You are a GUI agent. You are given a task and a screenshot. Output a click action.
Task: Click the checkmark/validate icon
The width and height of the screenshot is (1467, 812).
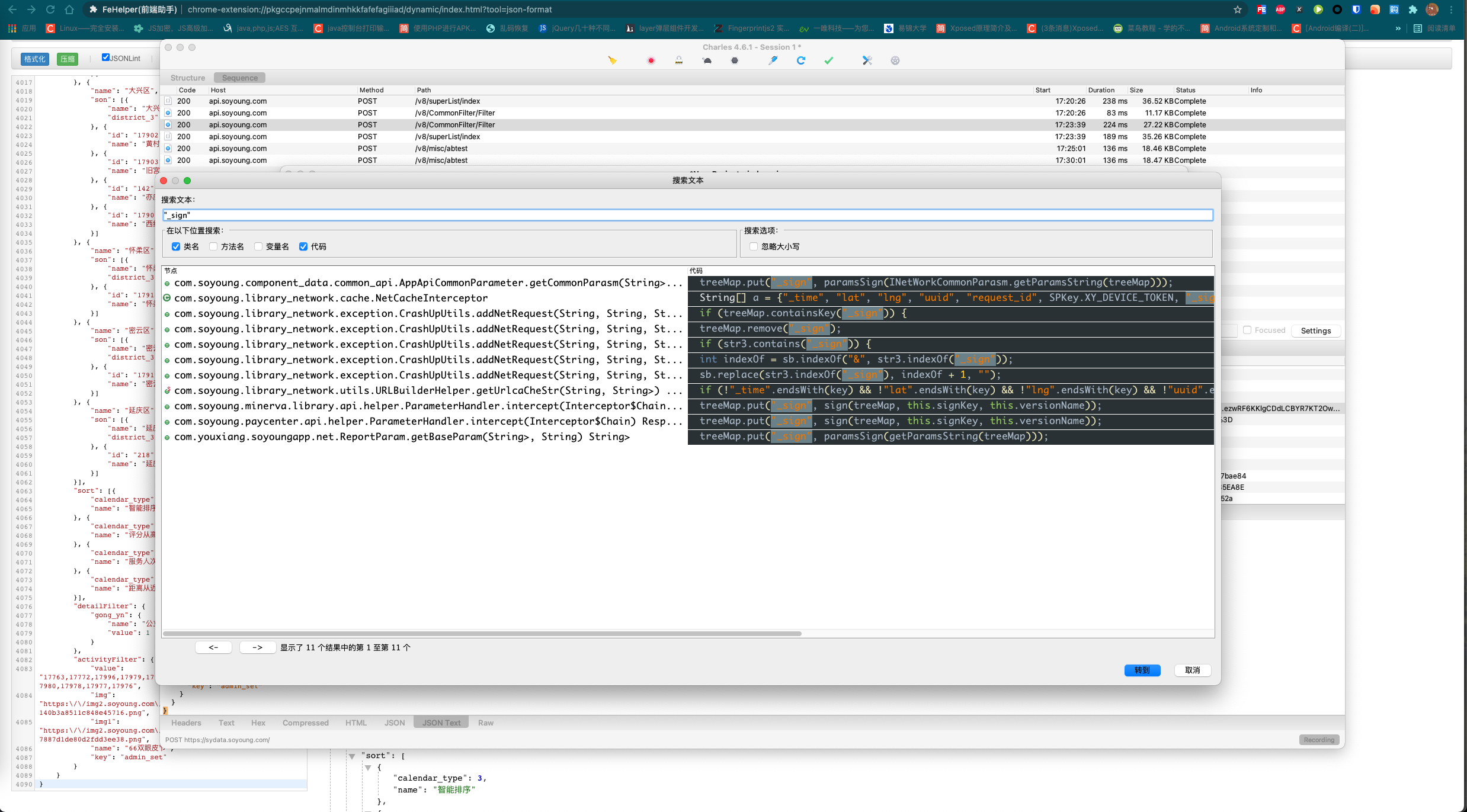[828, 60]
